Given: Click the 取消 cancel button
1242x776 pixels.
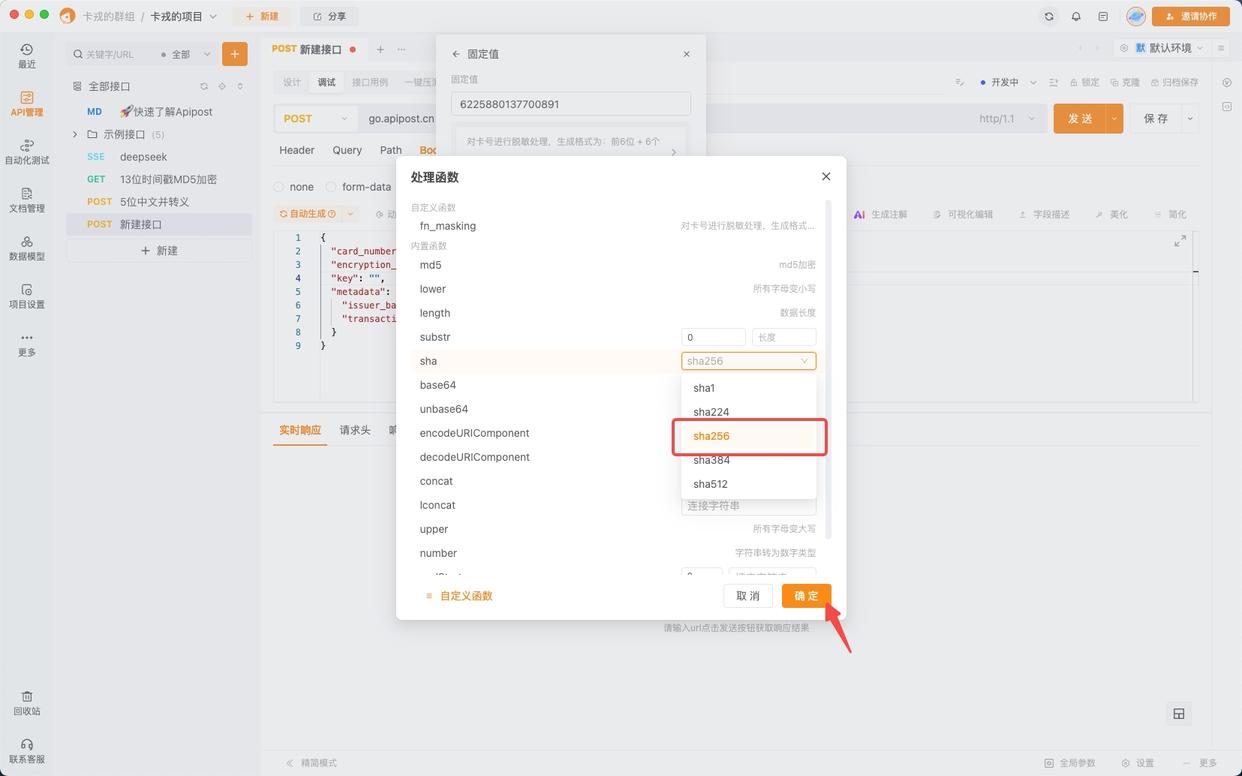Looking at the screenshot, I should point(748,596).
